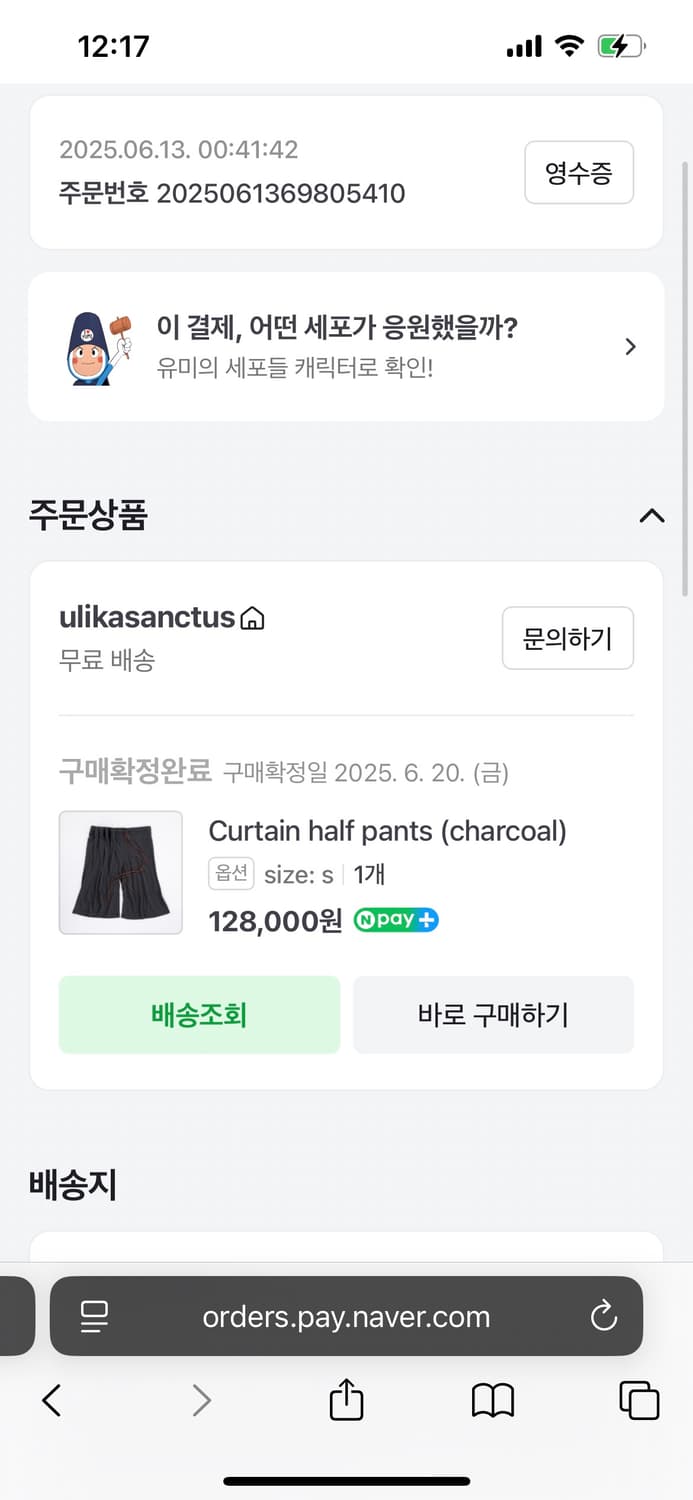Tap 바로 구매하기 to buy again
This screenshot has width=693, height=1500.
493,1014
